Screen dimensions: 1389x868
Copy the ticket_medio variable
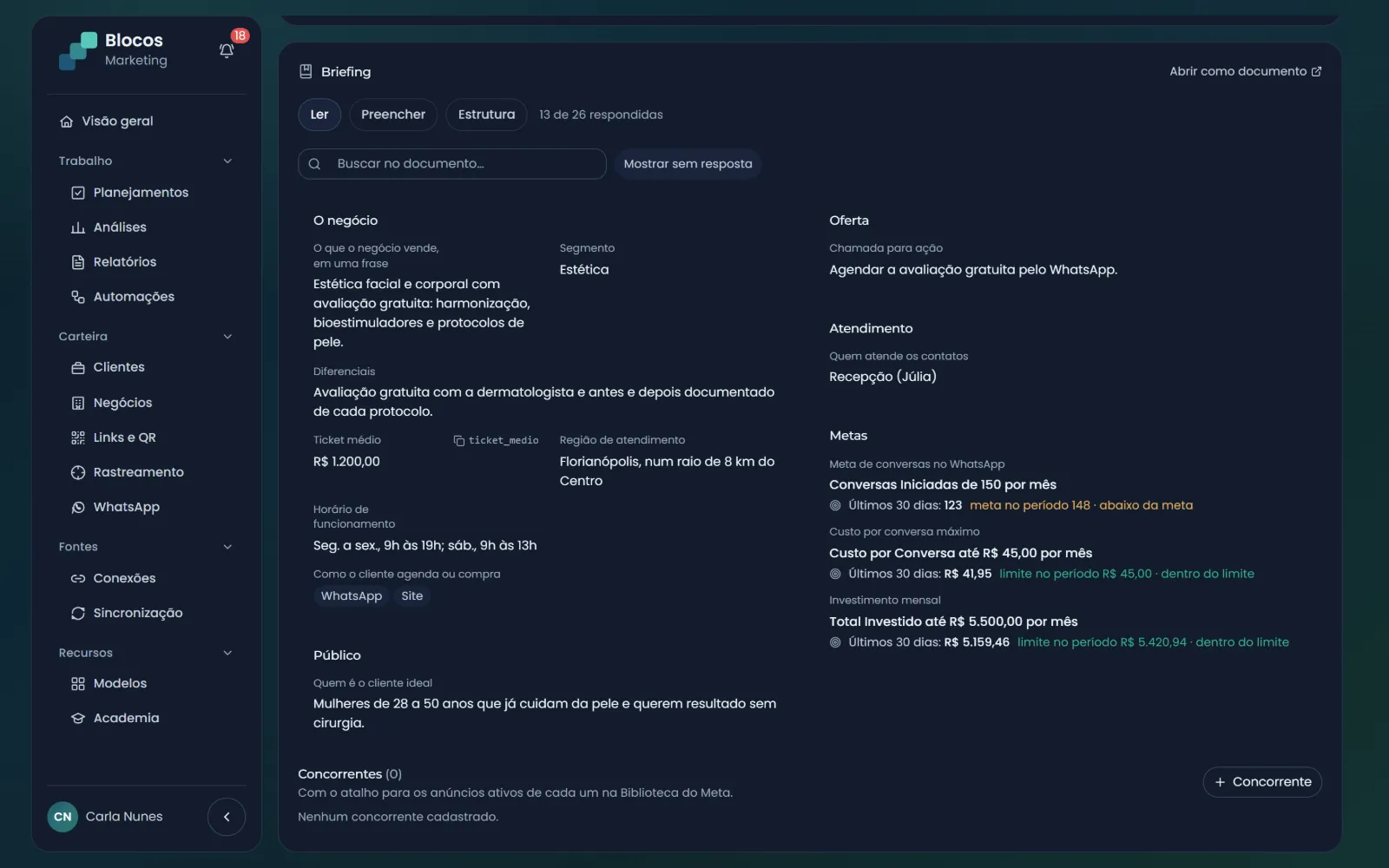pyautogui.click(x=496, y=440)
